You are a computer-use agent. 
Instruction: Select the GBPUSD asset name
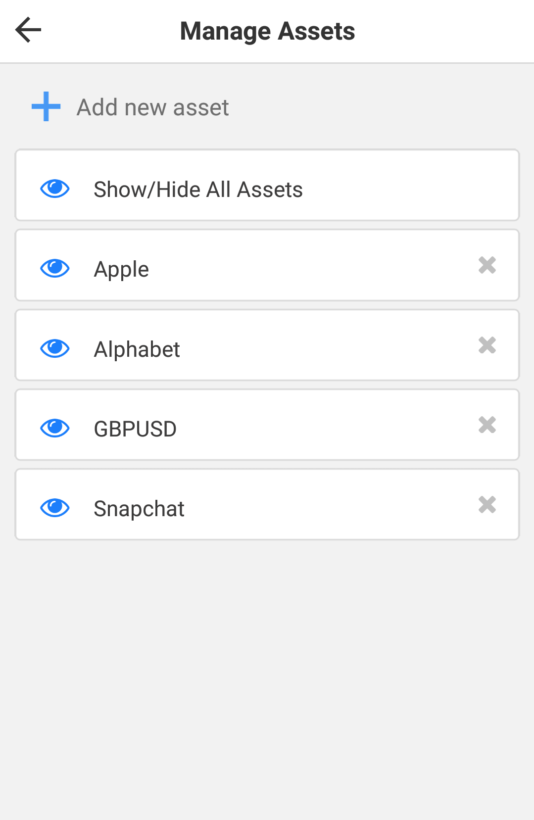(x=135, y=429)
